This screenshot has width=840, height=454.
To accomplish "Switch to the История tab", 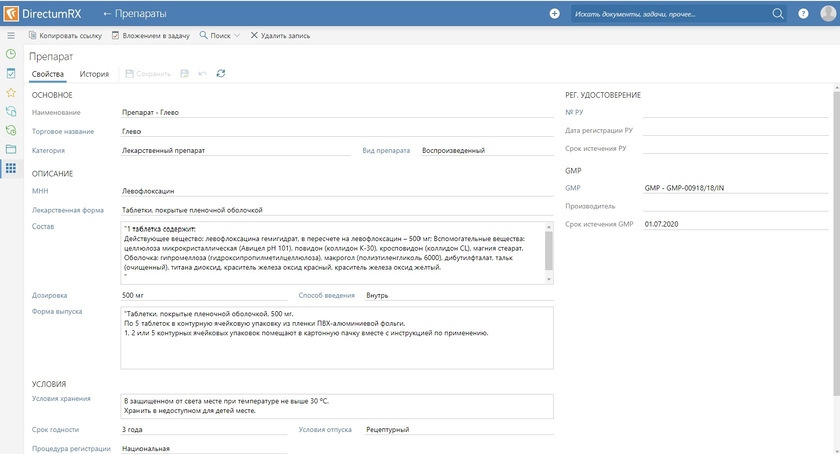I will coord(94,74).
